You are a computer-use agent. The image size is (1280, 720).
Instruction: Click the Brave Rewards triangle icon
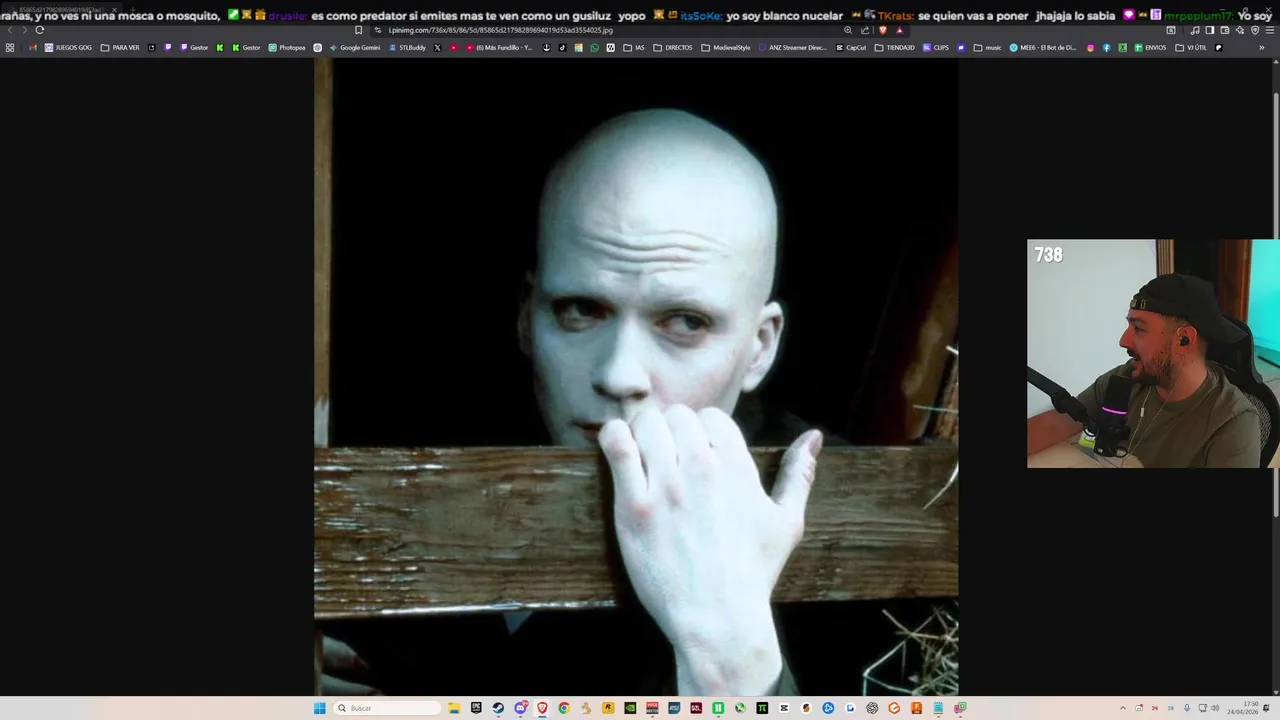[x=900, y=30]
